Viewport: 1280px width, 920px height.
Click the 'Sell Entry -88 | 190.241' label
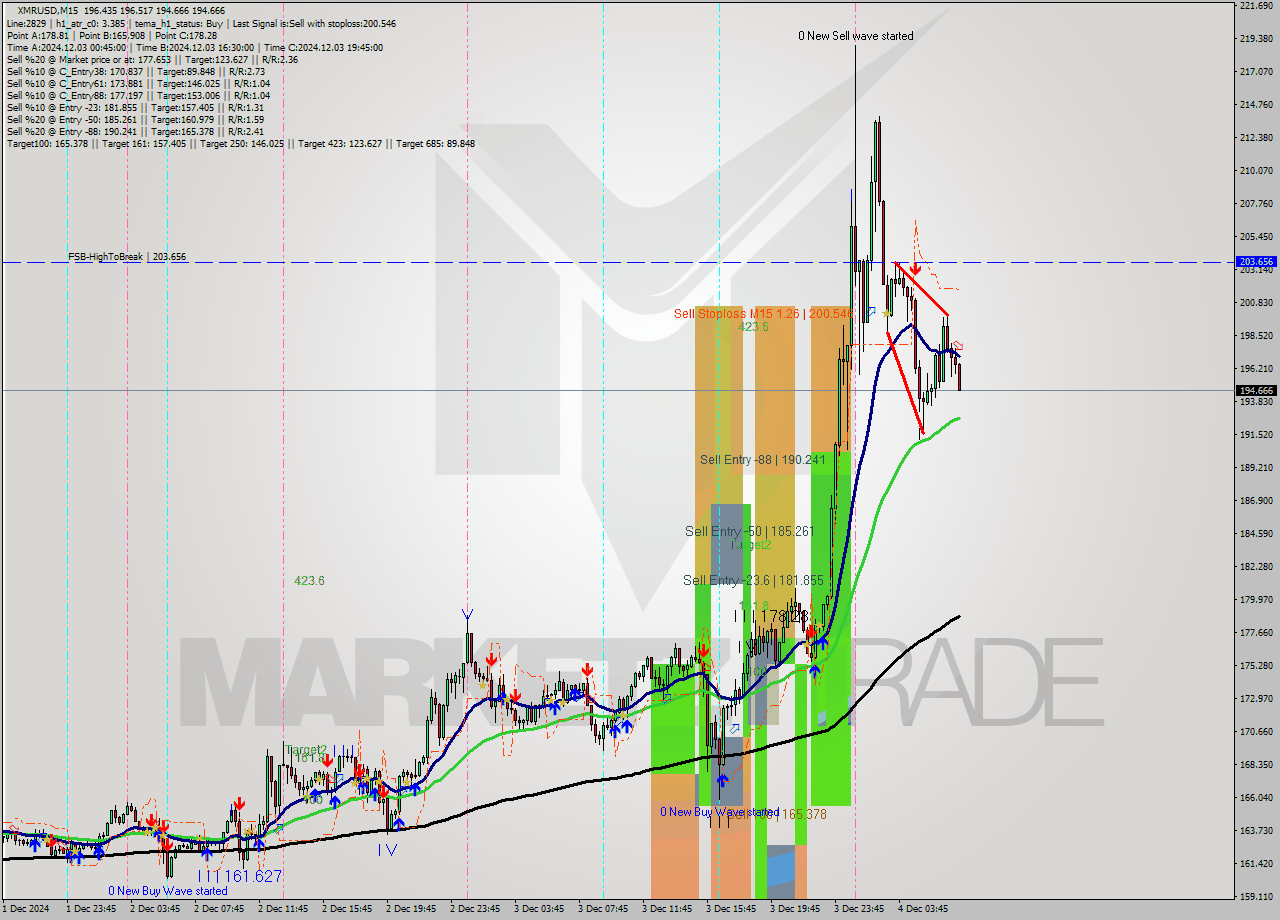[x=763, y=460]
